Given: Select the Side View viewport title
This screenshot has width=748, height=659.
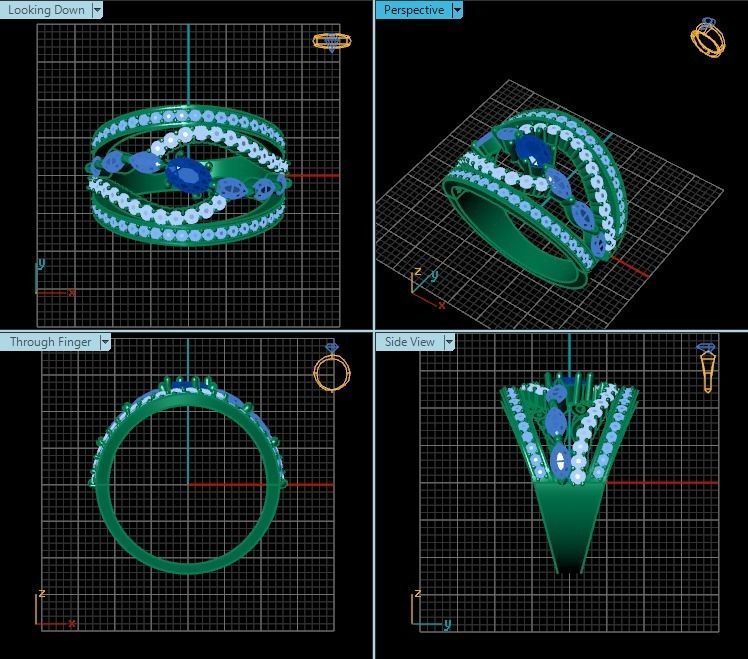Looking at the screenshot, I should click(x=410, y=342).
